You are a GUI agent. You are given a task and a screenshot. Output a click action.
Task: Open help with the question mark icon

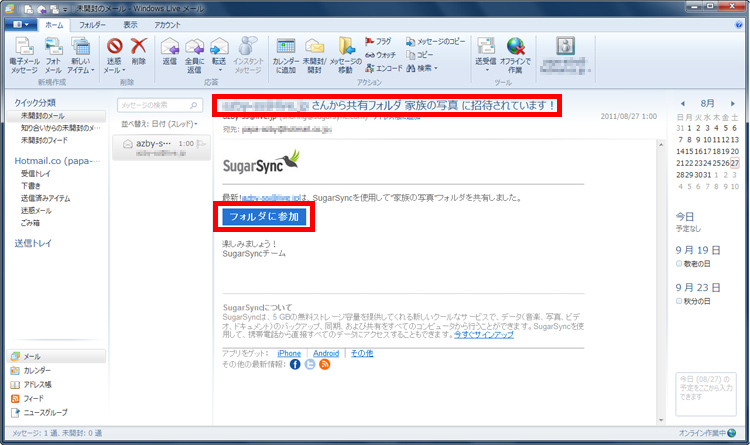pyautogui.click(x=739, y=25)
